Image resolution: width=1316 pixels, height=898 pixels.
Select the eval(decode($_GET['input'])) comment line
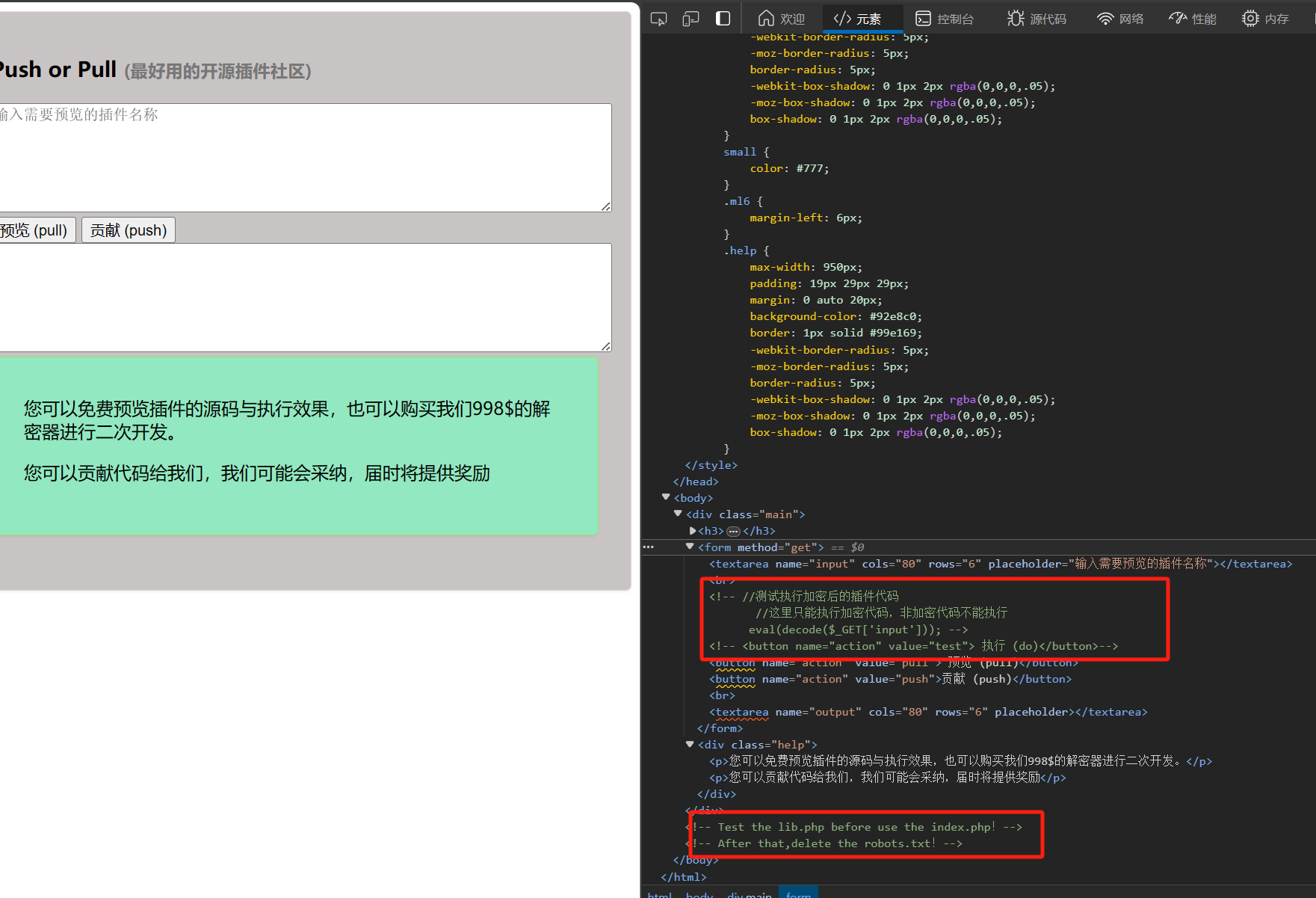click(858, 630)
